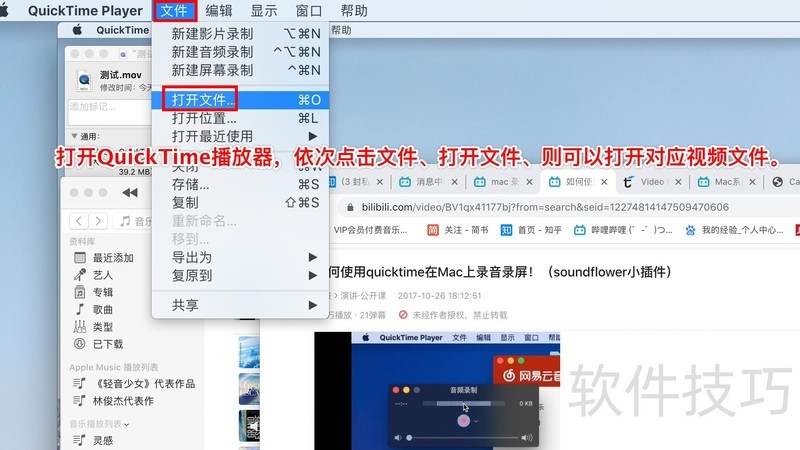Click the first album thumbnail in Music window
The image size is (800, 450).
click(248, 352)
